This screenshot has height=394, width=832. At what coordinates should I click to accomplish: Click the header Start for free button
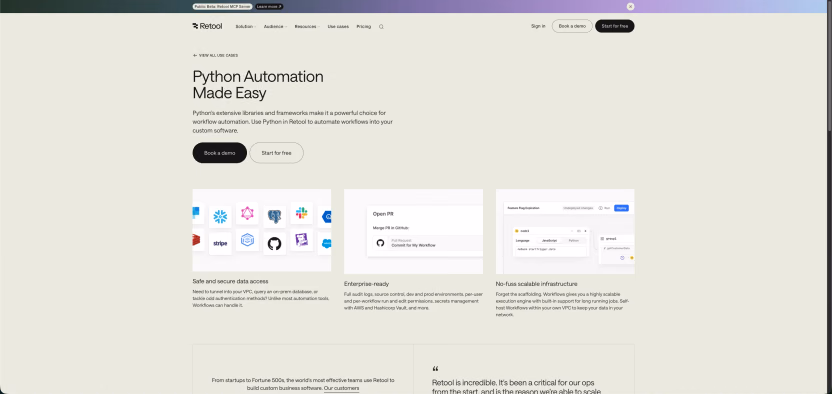[614, 26]
